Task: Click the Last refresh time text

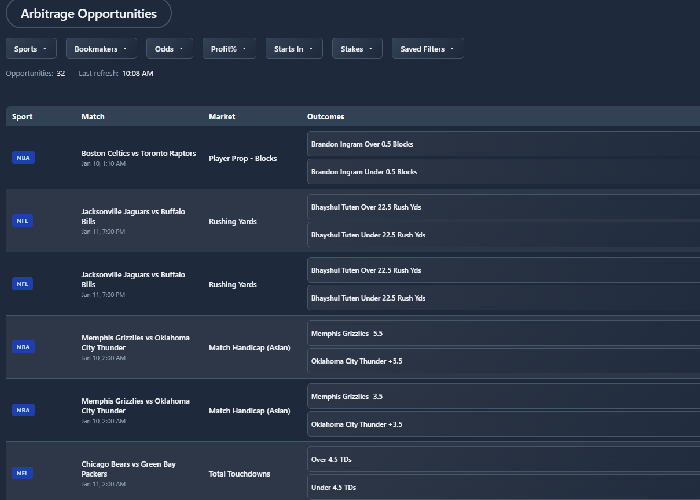Action: coord(116,73)
